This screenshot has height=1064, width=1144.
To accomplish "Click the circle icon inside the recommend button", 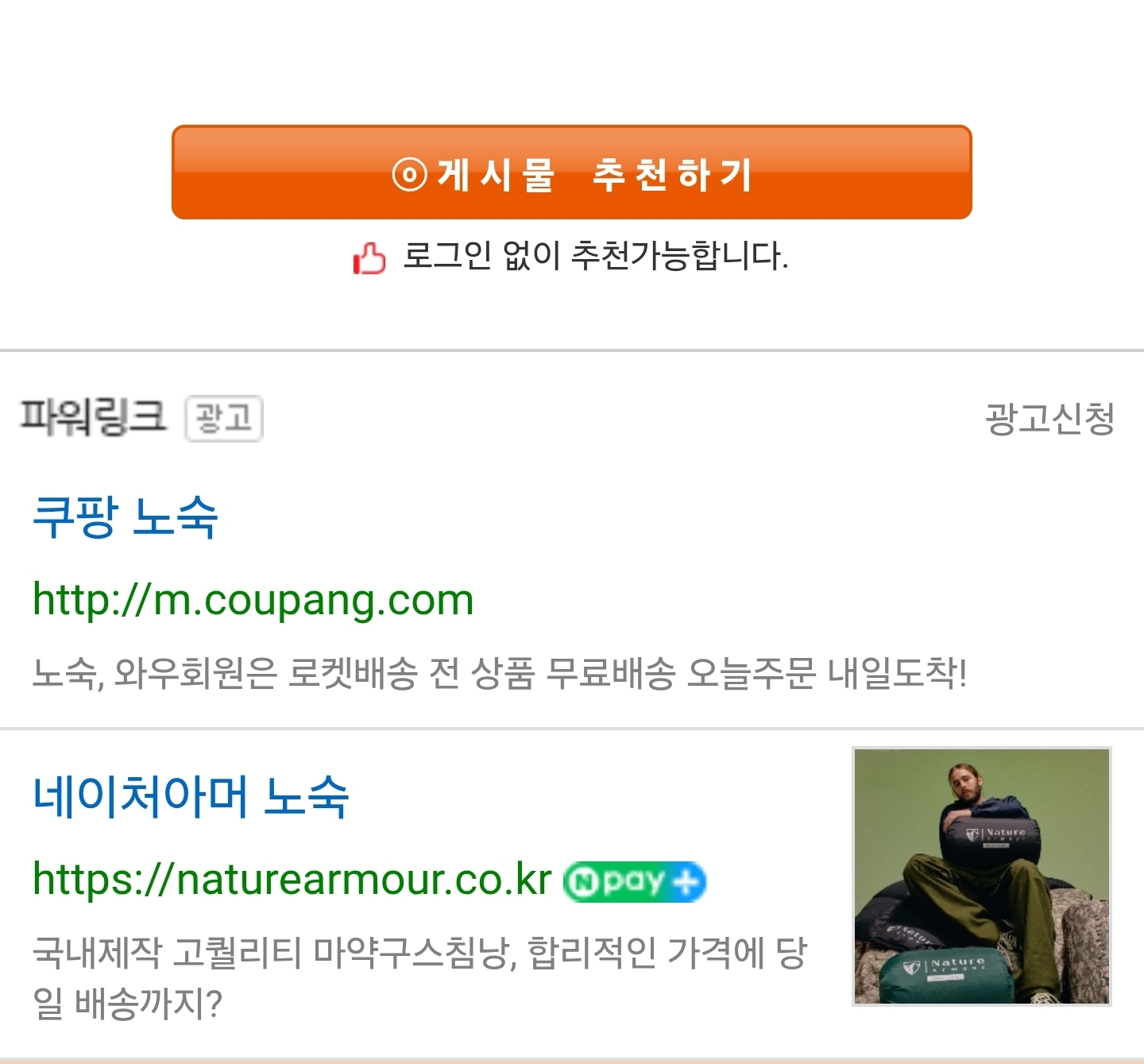I will (x=410, y=174).
